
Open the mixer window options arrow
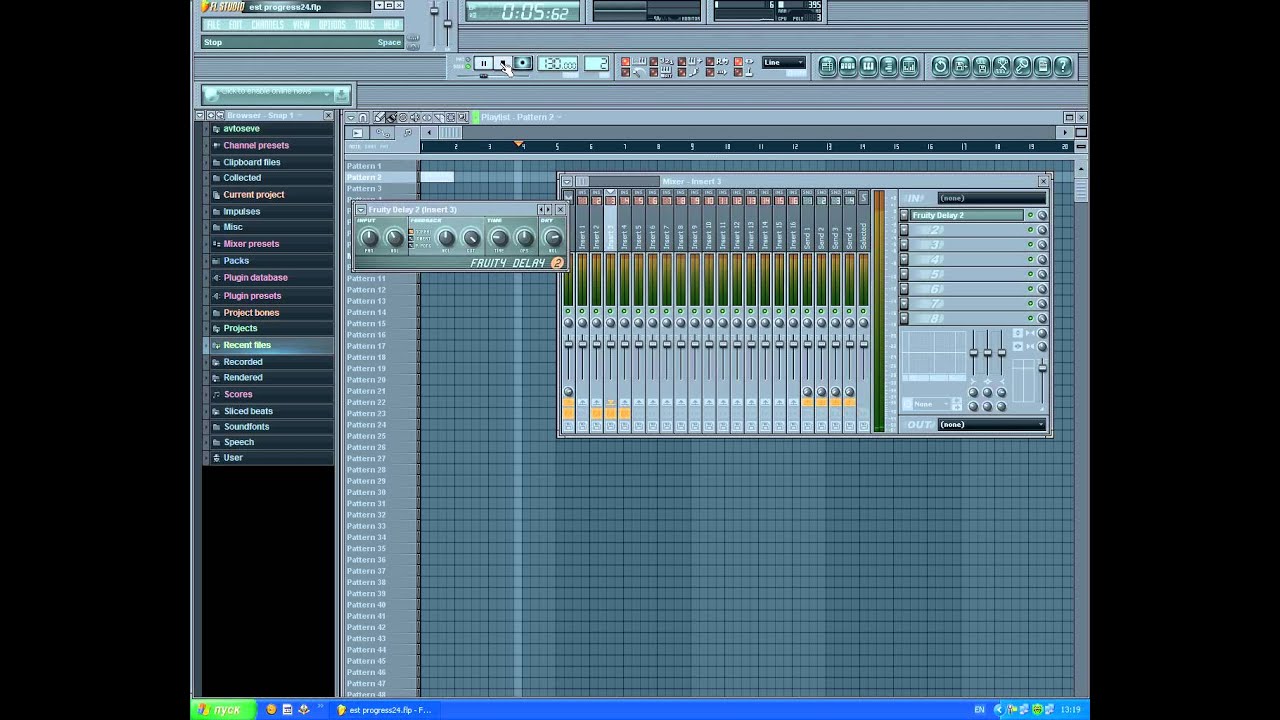567,182
